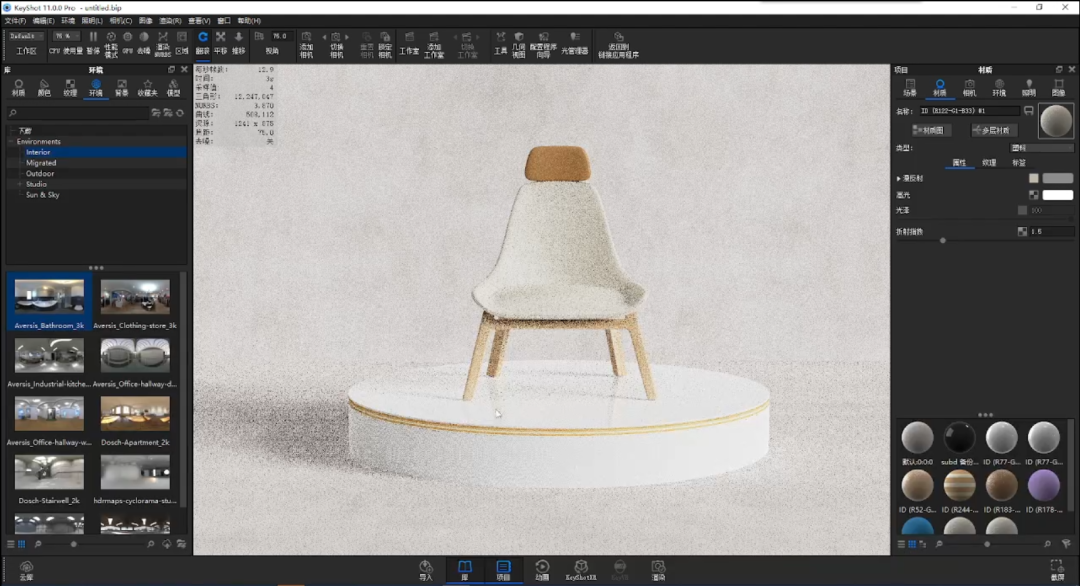Open the 渲染(R) Render menu

(170, 21)
